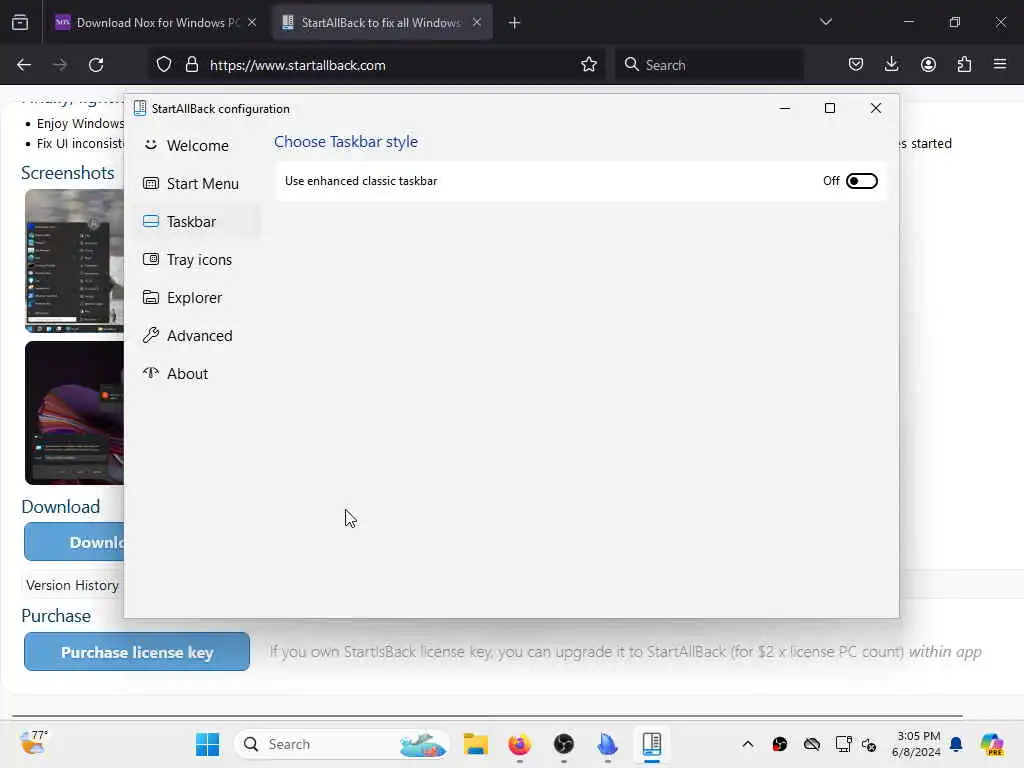Open Firefox View recent browsing icon

click(20, 23)
